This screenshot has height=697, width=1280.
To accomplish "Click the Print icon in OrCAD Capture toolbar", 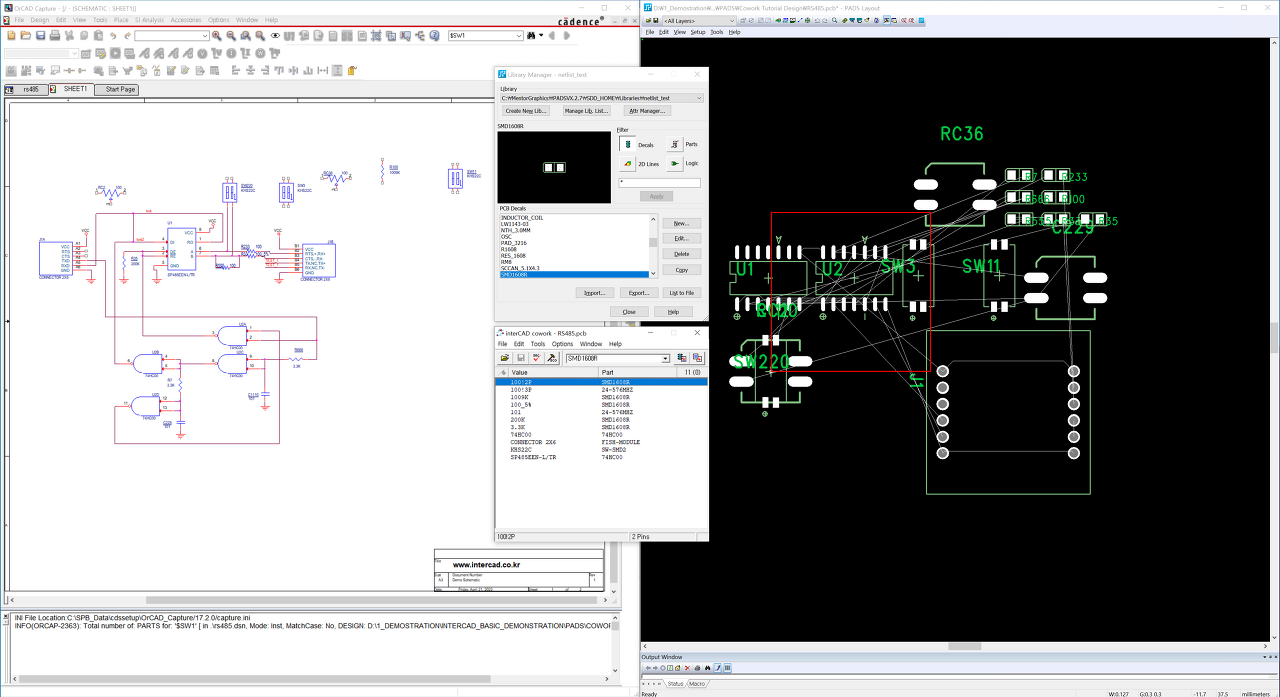I will 55,35.
